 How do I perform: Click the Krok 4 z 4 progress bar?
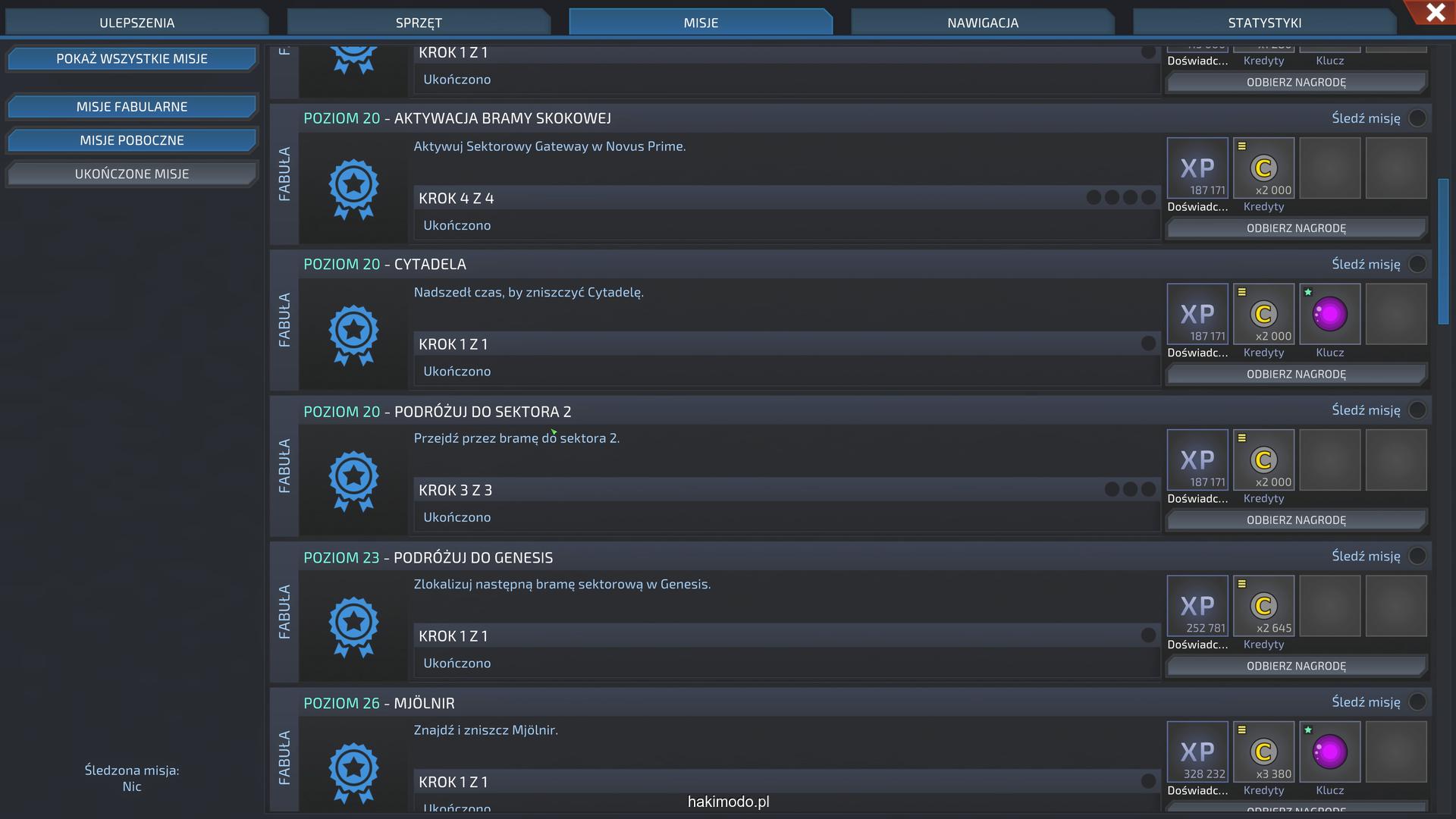pyautogui.click(x=786, y=199)
